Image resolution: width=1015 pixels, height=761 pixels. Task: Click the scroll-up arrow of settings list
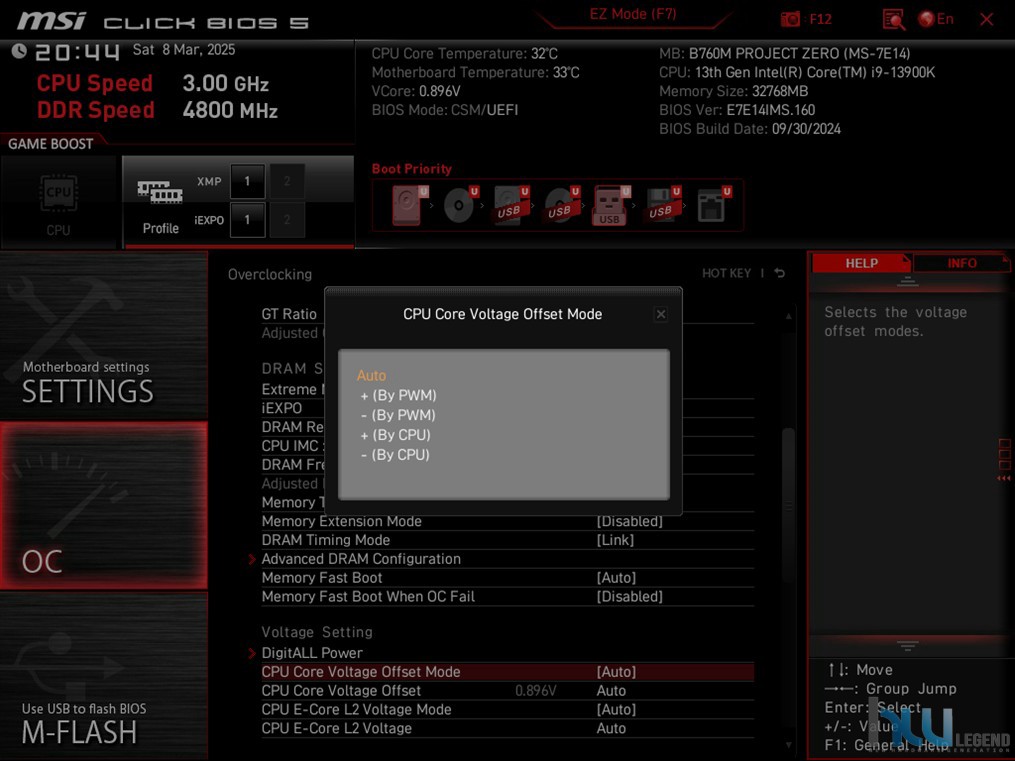[788, 316]
